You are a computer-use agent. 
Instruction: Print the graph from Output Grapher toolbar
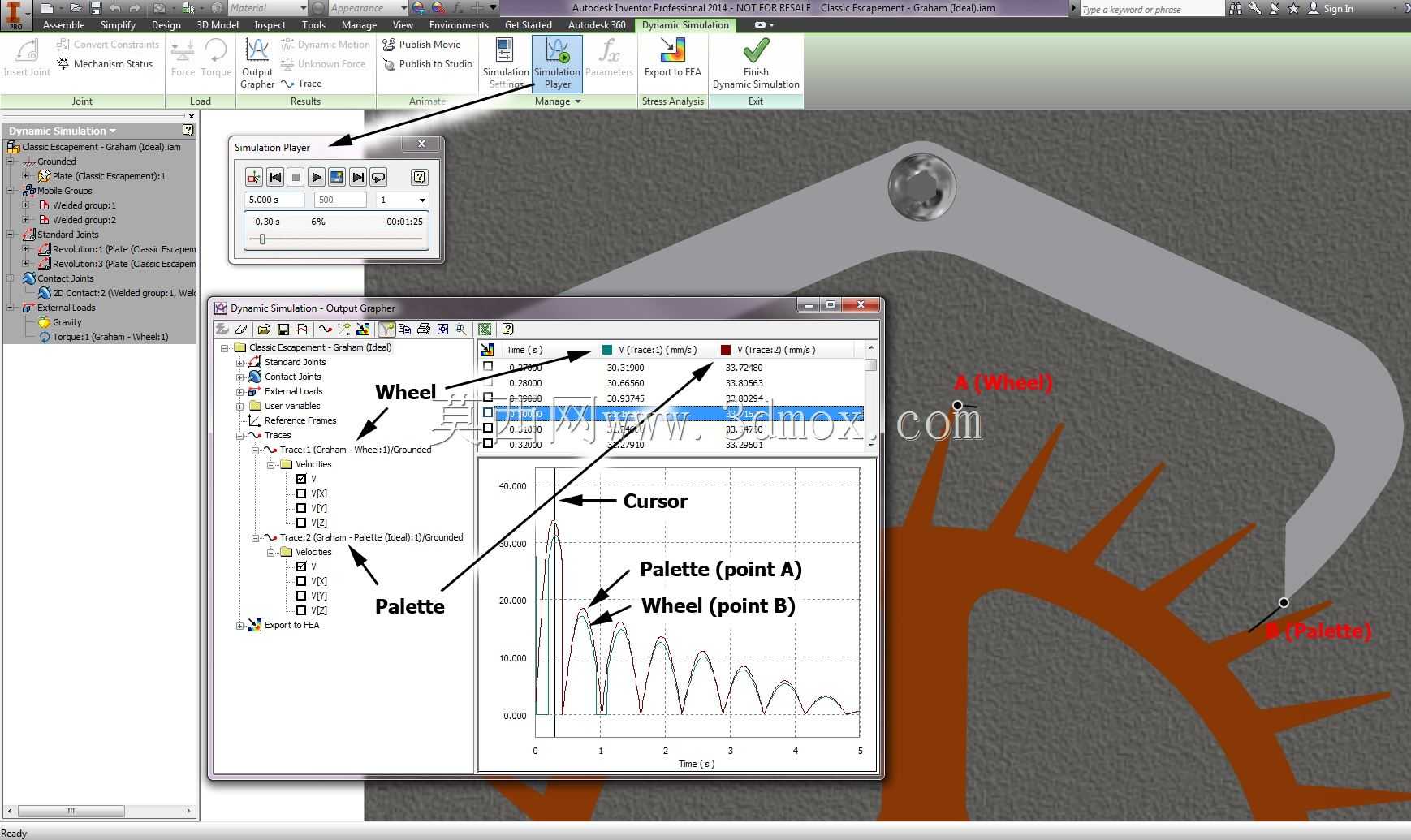[423, 330]
